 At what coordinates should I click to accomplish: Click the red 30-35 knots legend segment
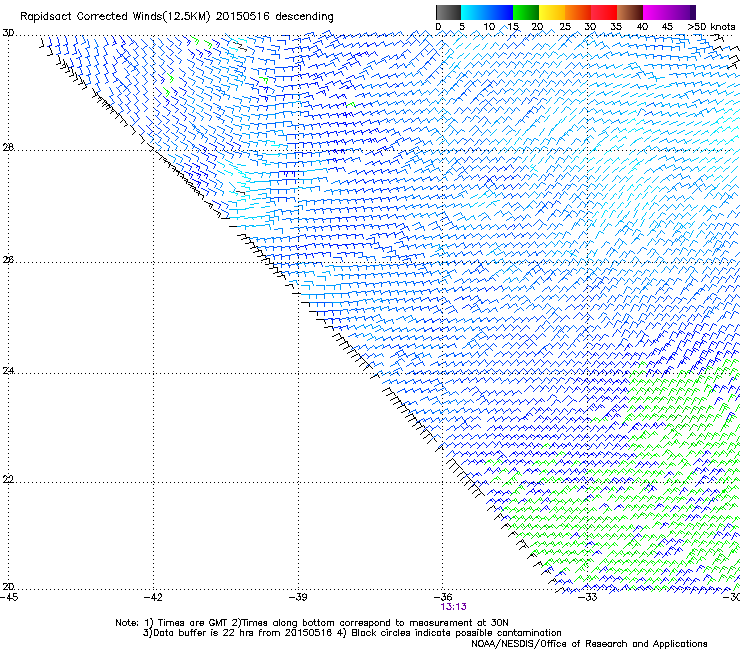[x=604, y=12]
